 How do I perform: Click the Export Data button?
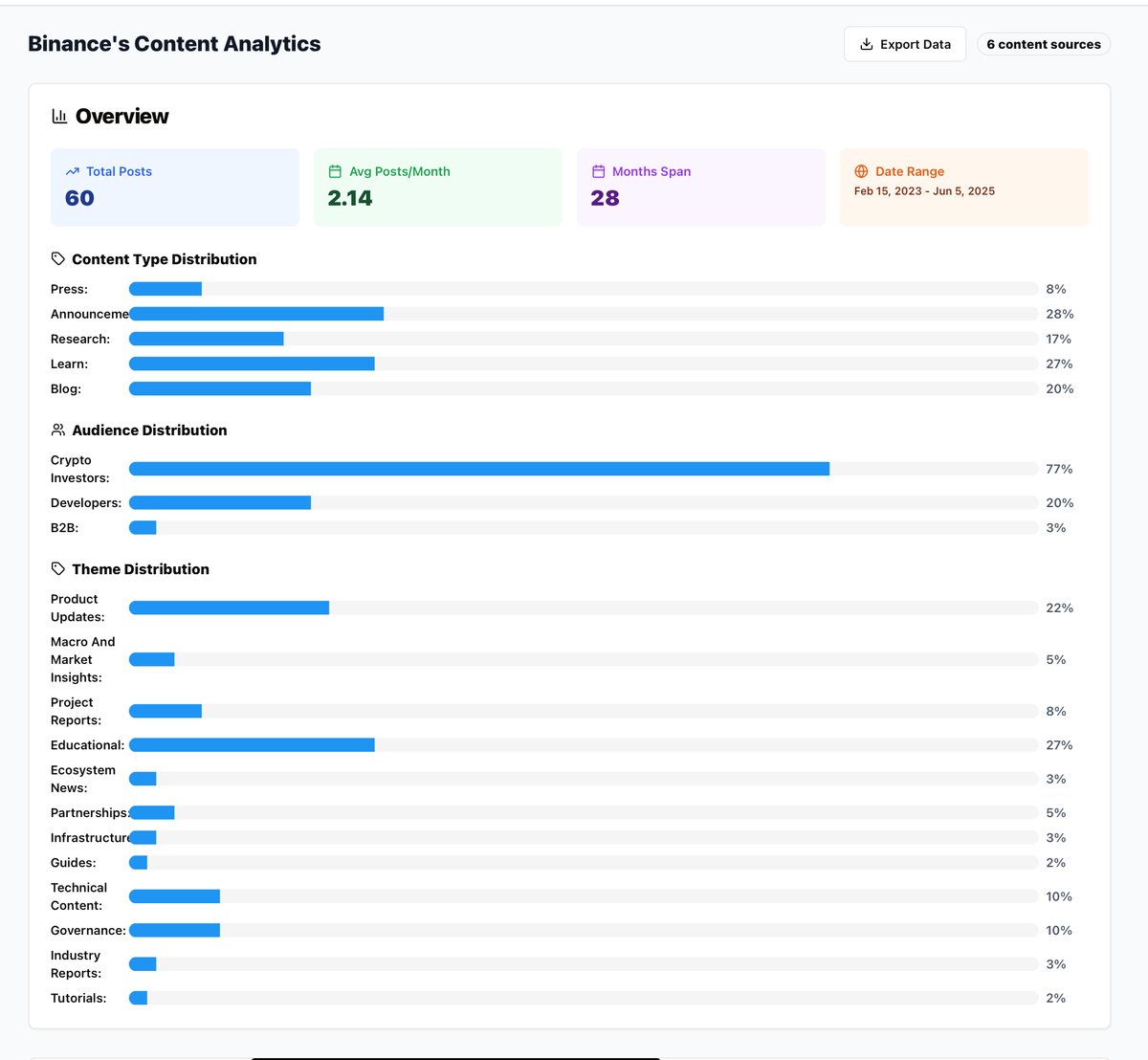[x=905, y=44]
